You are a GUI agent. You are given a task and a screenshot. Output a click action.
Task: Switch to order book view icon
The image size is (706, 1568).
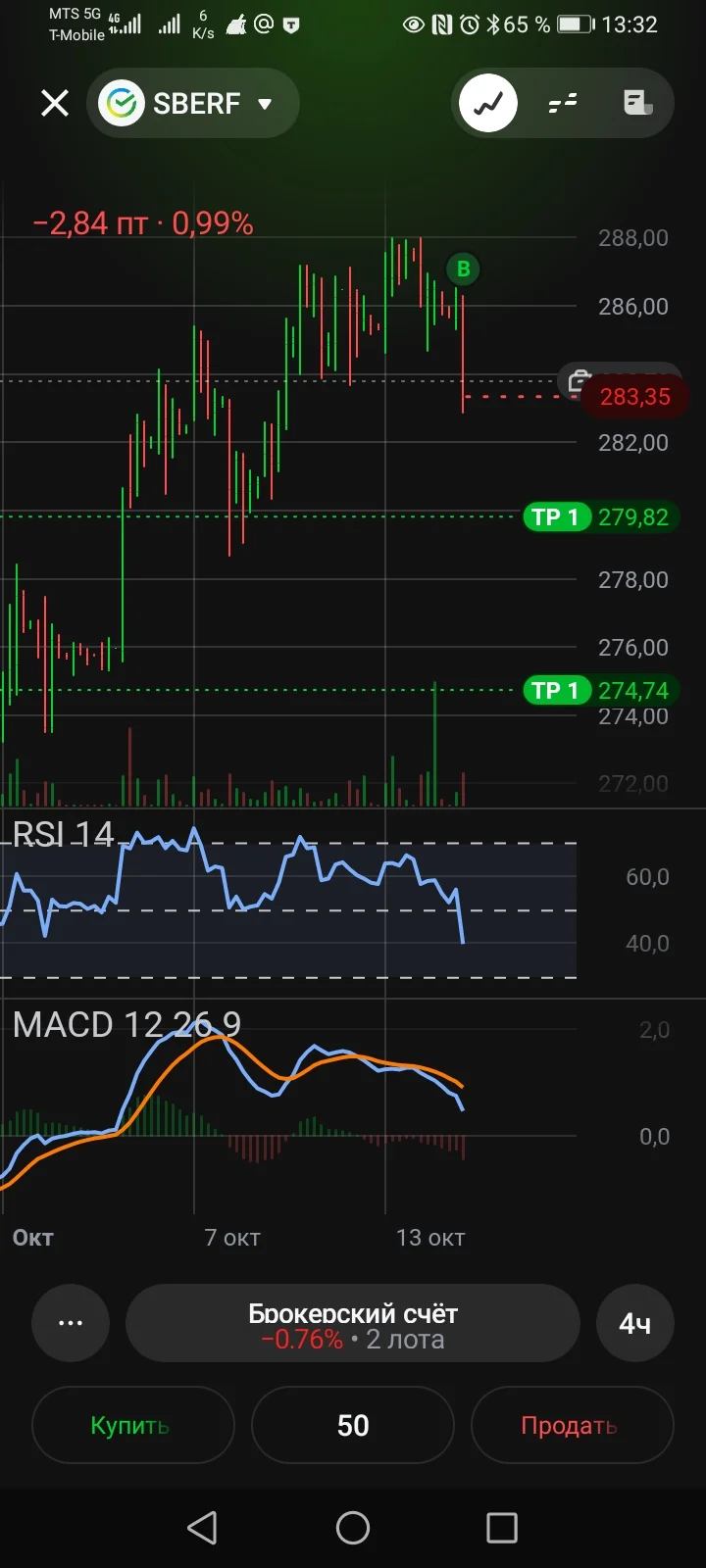563,103
